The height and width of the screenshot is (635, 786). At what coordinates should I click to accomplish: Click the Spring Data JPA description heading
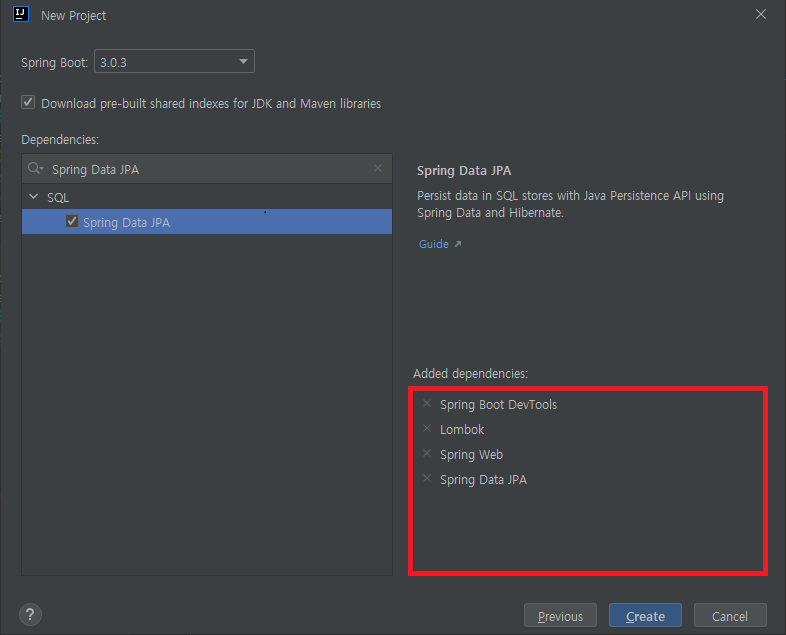click(x=464, y=170)
